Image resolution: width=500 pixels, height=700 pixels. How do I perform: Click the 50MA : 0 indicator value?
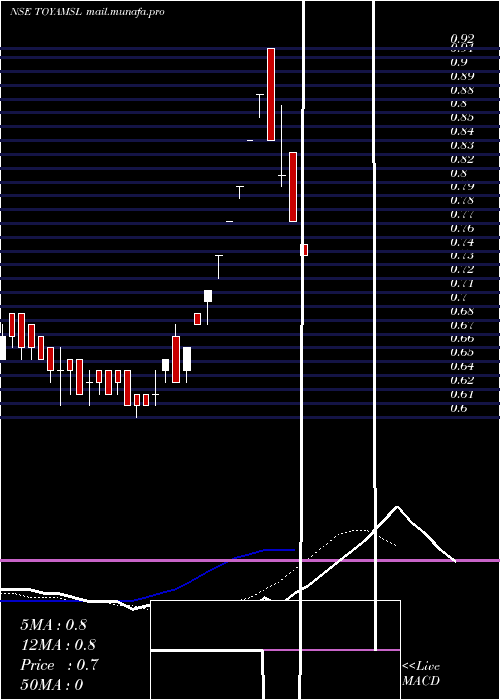point(52,685)
